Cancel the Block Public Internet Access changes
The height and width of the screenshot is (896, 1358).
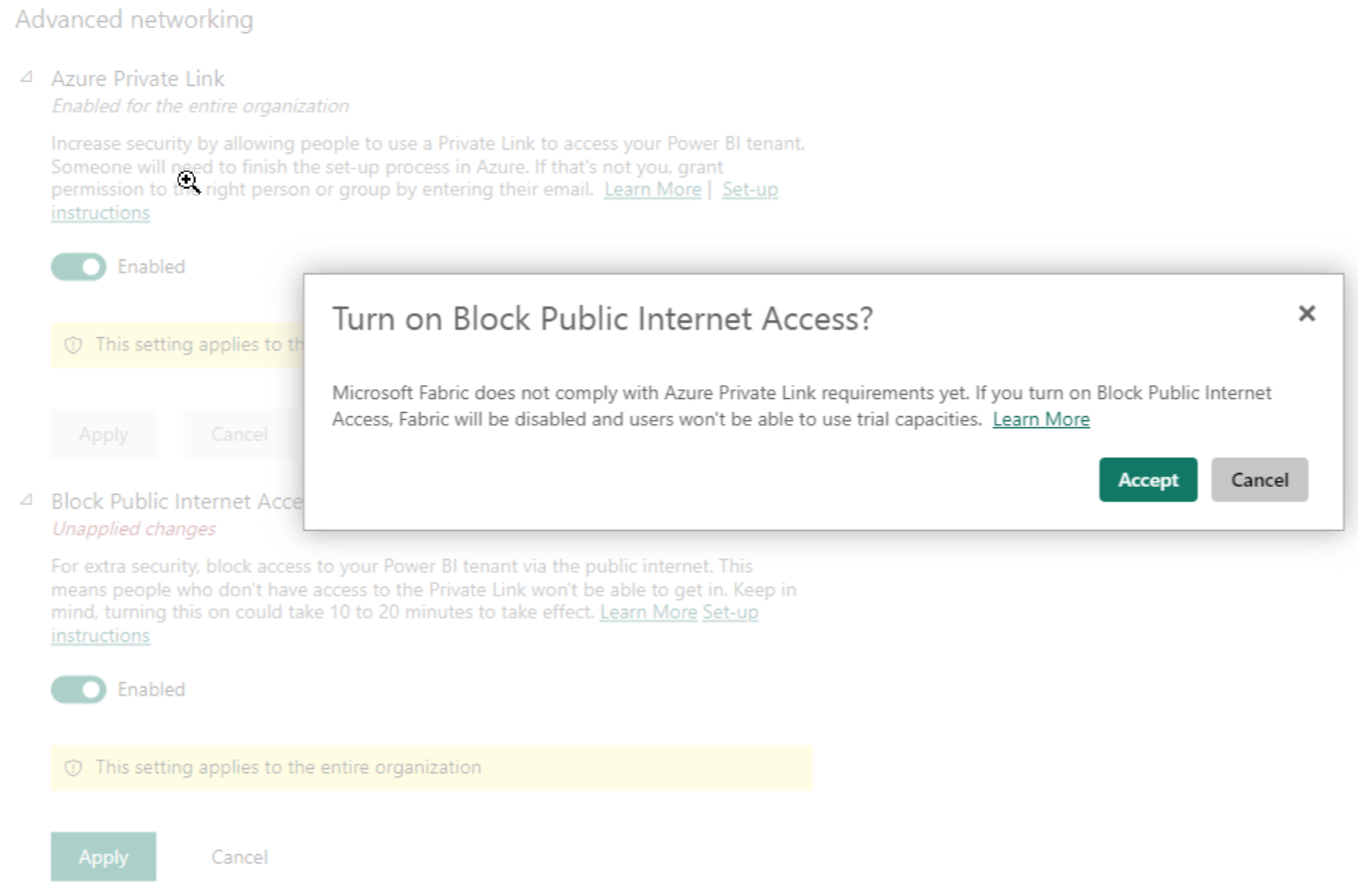239,857
